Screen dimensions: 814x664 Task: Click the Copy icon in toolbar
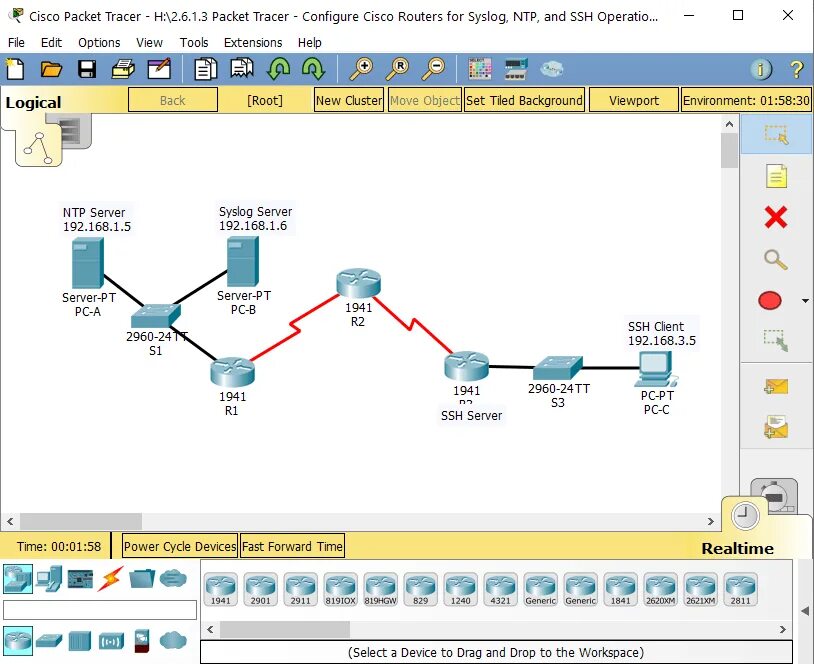coord(206,69)
